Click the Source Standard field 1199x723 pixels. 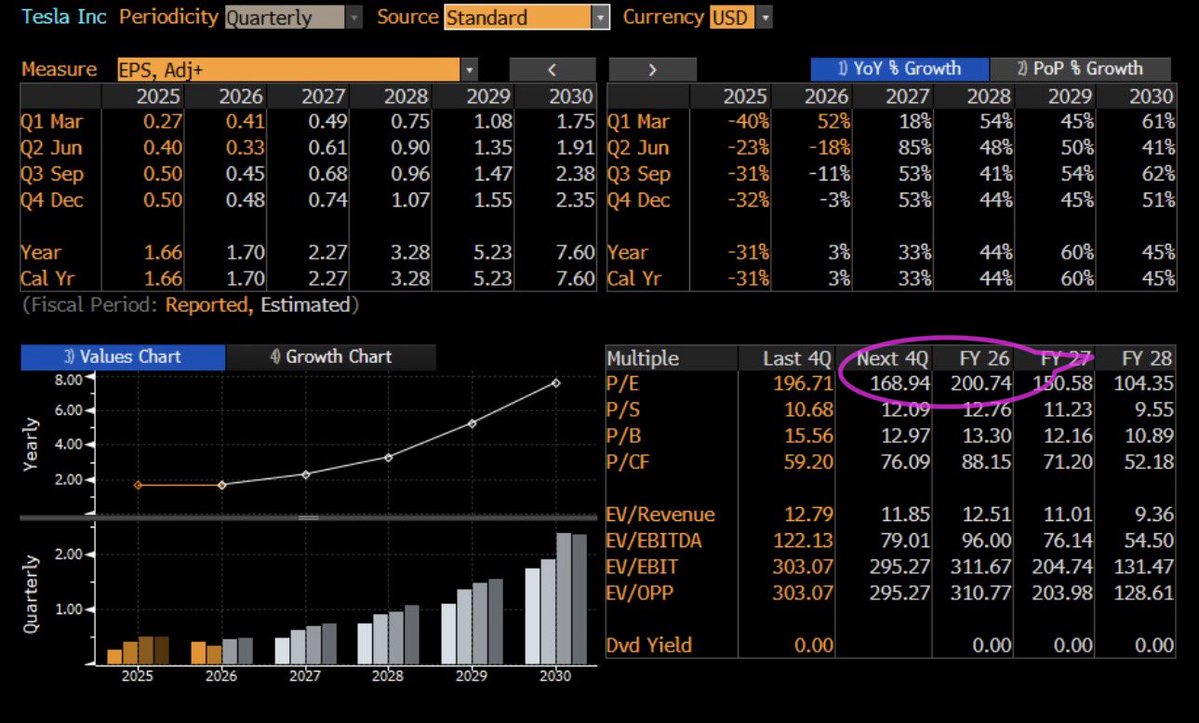point(518,17)
